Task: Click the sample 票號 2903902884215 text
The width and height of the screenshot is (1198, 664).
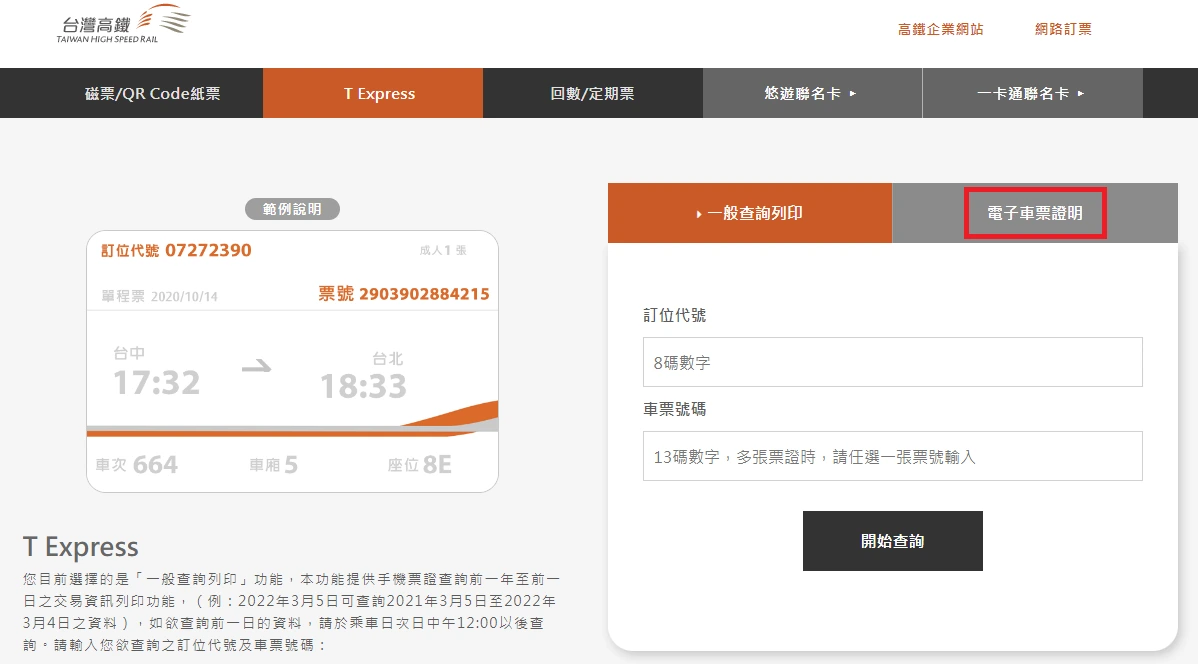Action: (x=403, y=294)
